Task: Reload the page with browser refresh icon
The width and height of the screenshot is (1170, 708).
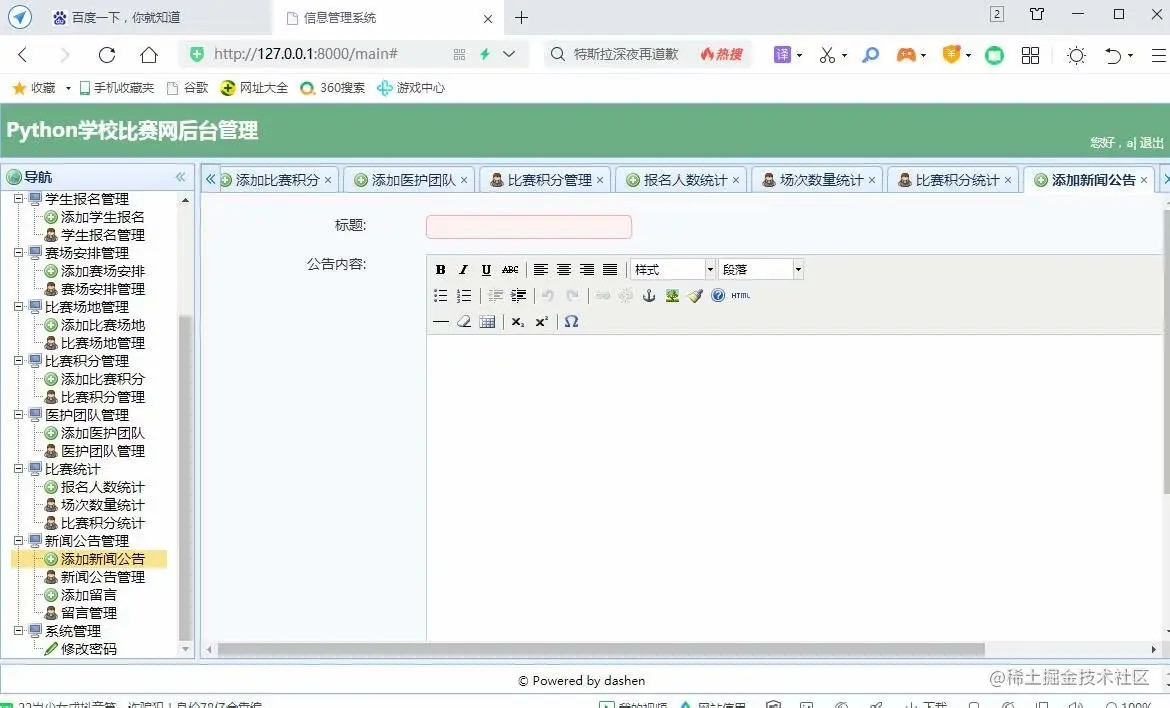Action: point(107,54)
